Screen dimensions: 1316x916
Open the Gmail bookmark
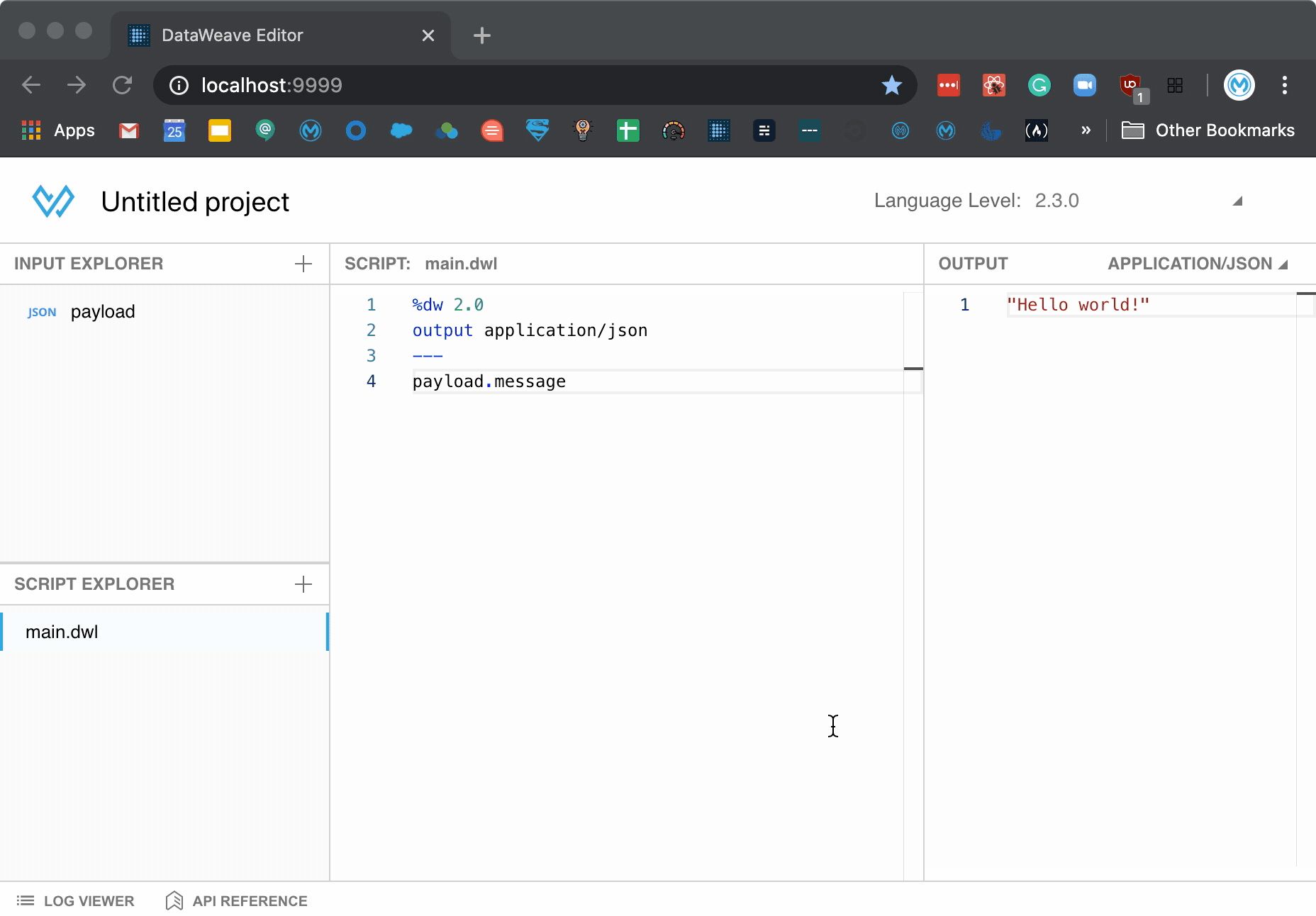pos(128,130)
